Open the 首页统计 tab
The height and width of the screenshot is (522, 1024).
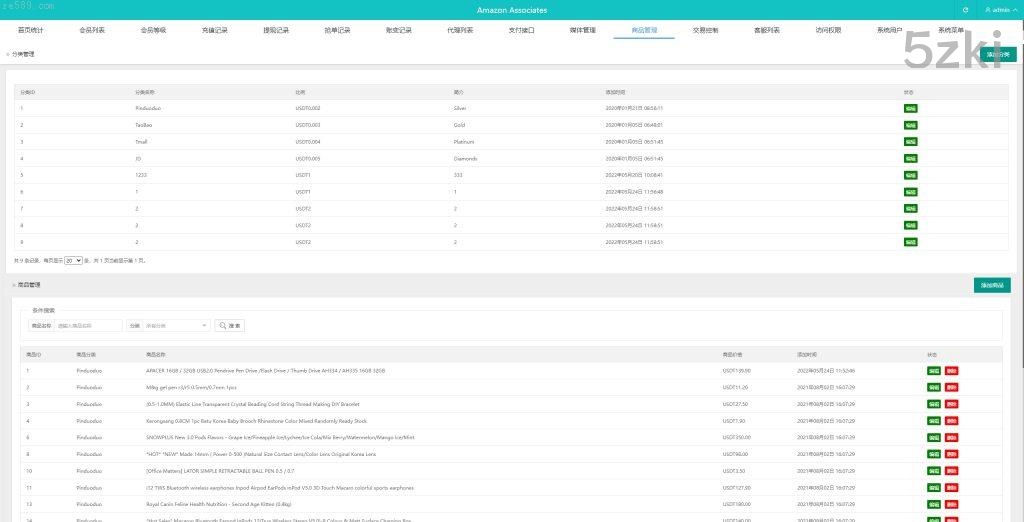click(31, 31)
